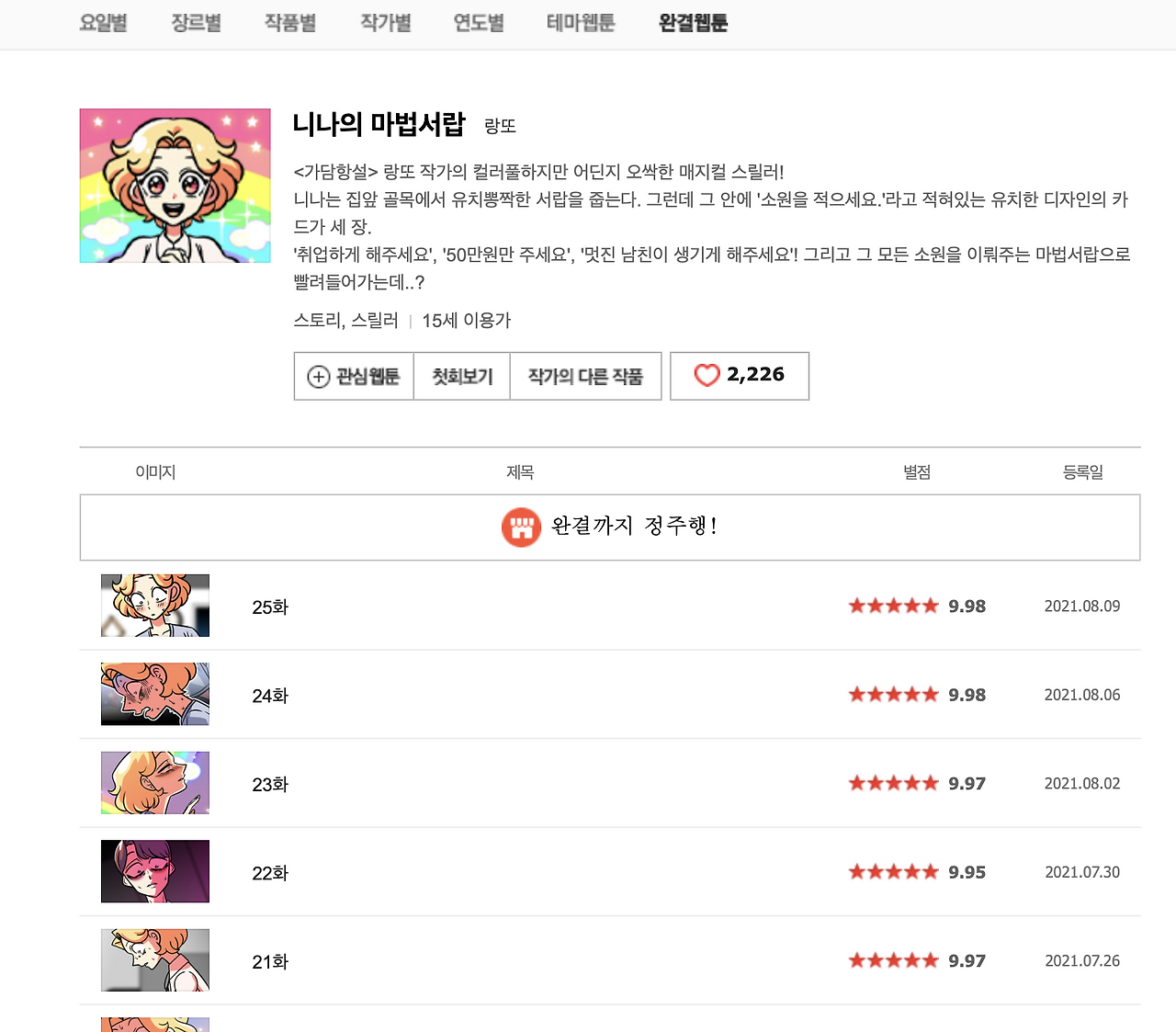Click the date 2021.08.06

(x=1082, y=695)
